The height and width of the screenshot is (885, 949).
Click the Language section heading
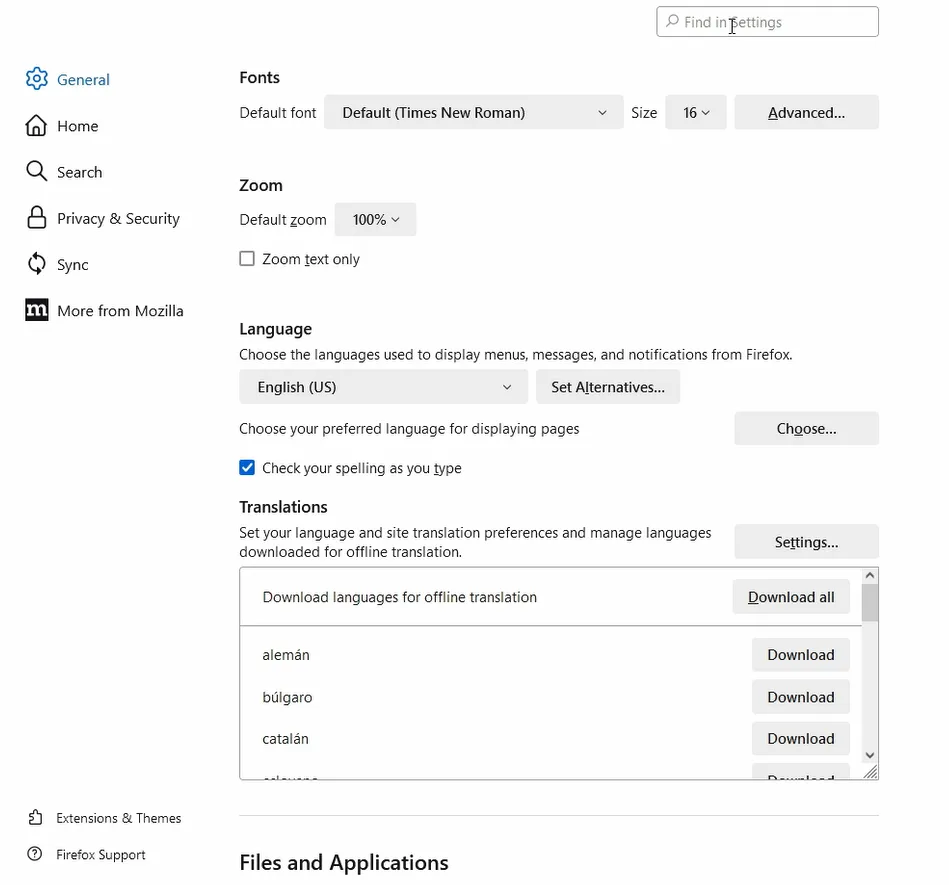pyautogui.click(x=275, y=329)
